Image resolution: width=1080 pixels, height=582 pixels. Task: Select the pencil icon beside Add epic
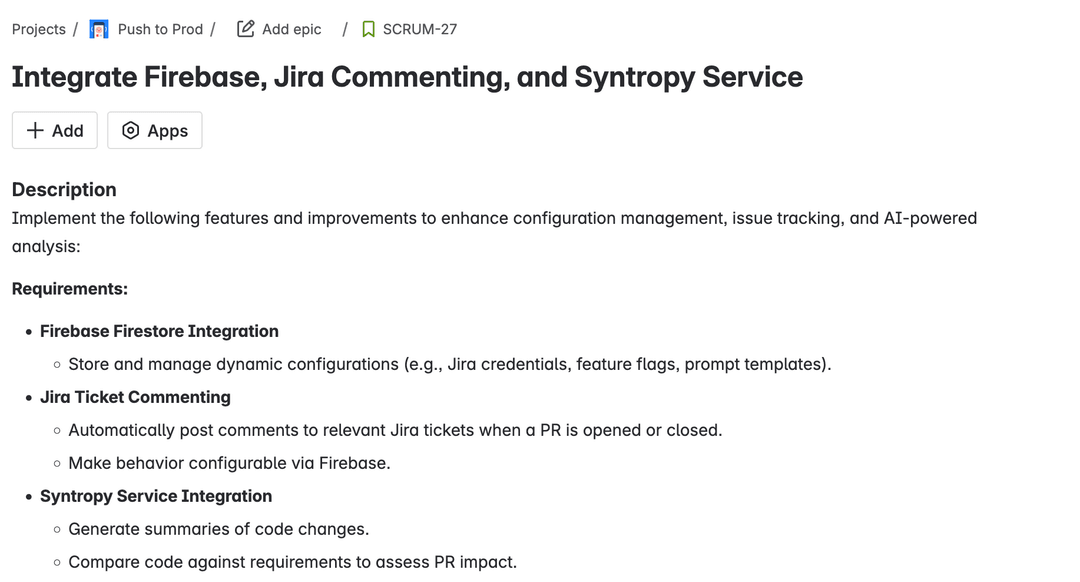[244, 29]
